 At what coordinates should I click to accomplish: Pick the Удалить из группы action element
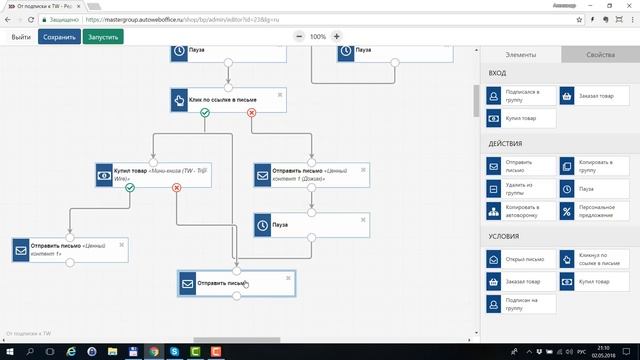[521, 189]
